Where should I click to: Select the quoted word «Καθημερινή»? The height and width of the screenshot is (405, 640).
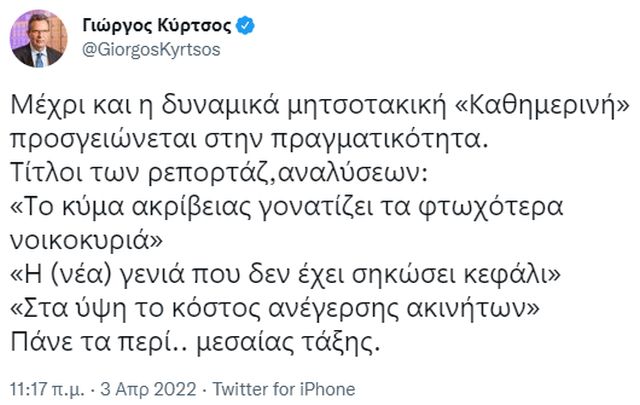pyautogui.click(x=532, y=106)
